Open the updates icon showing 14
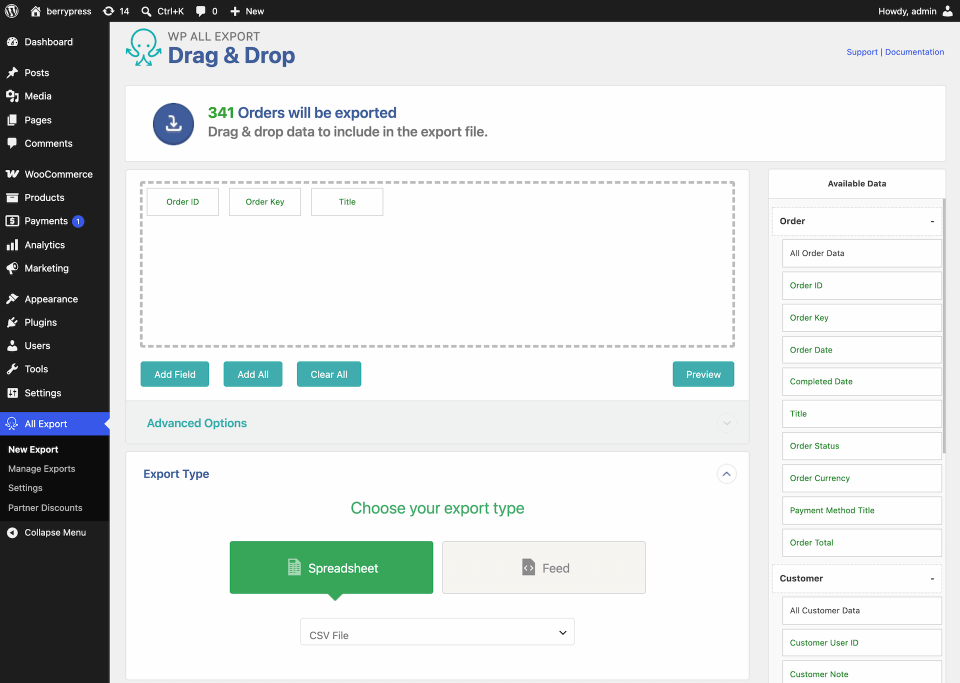The width and height of the screenshot is (960, 683). [x=108, y=11]
